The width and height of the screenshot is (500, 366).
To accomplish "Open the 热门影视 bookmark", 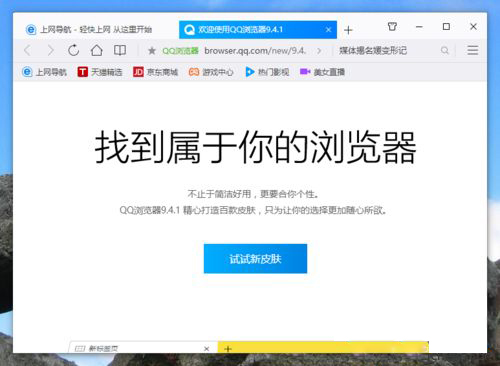I will point(267,72).
